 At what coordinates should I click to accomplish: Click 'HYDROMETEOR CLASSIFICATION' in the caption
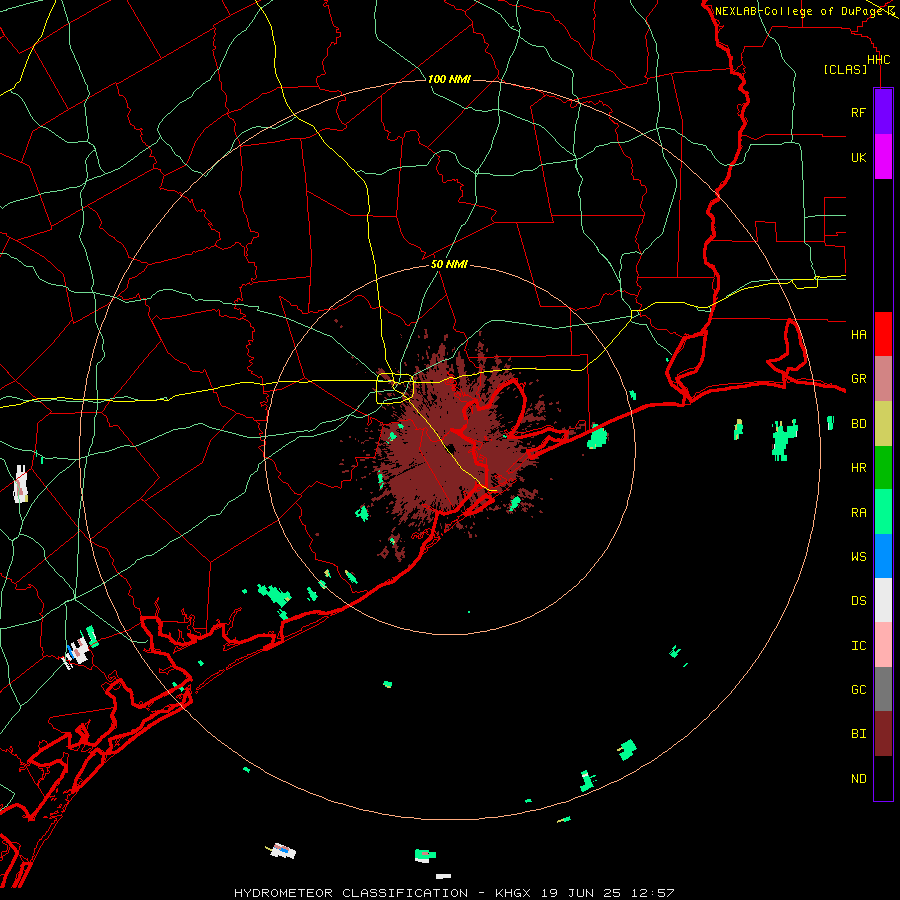351,893
